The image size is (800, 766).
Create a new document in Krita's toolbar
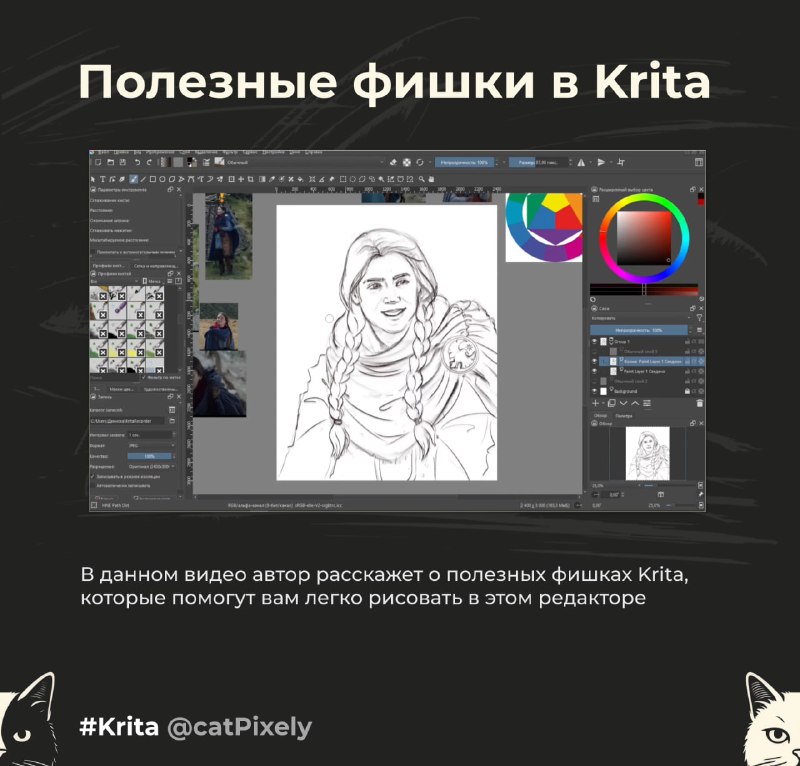(98, 162)
